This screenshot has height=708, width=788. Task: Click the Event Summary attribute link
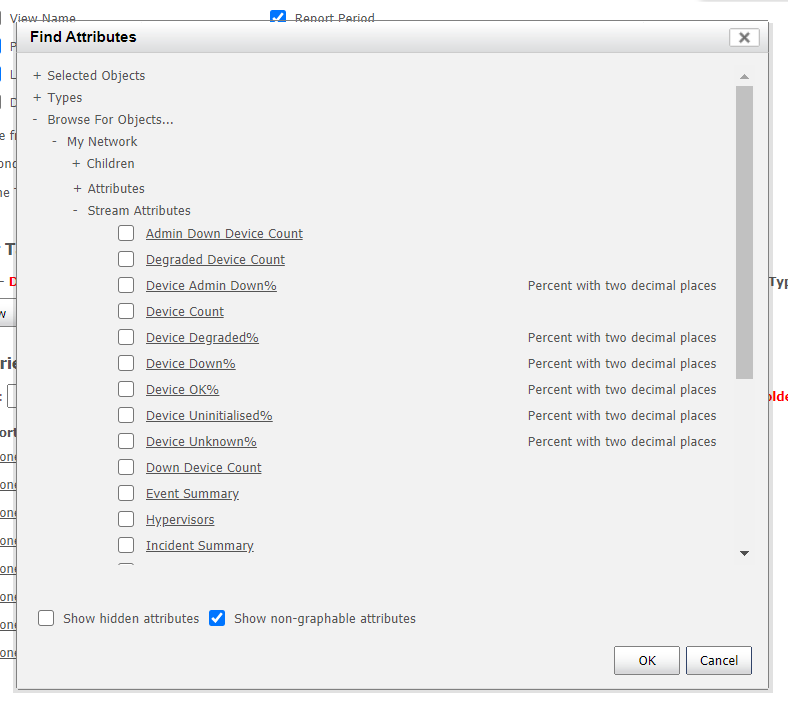(x=192, y=494)
